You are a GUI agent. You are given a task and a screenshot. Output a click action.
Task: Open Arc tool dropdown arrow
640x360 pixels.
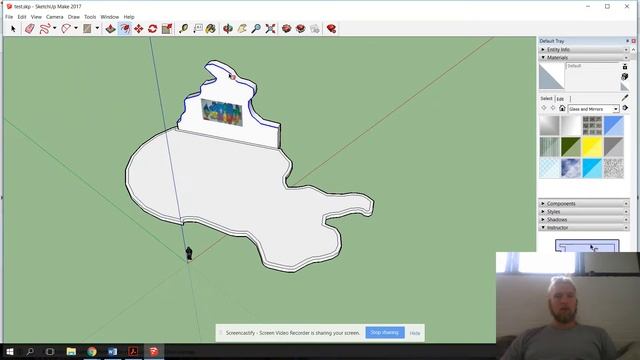[76, 28]
